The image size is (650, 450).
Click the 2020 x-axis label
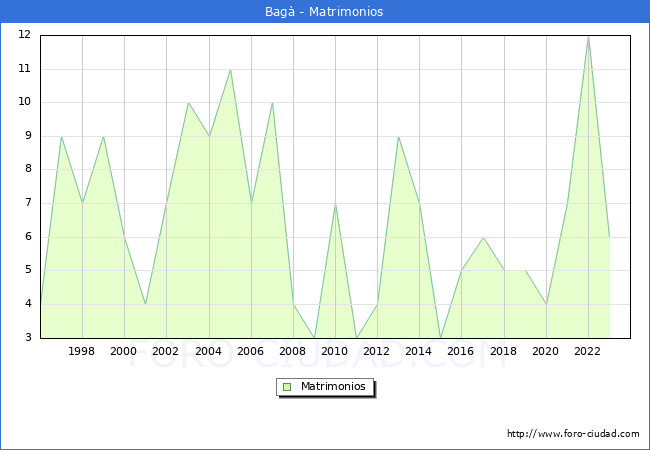point(546,351)
